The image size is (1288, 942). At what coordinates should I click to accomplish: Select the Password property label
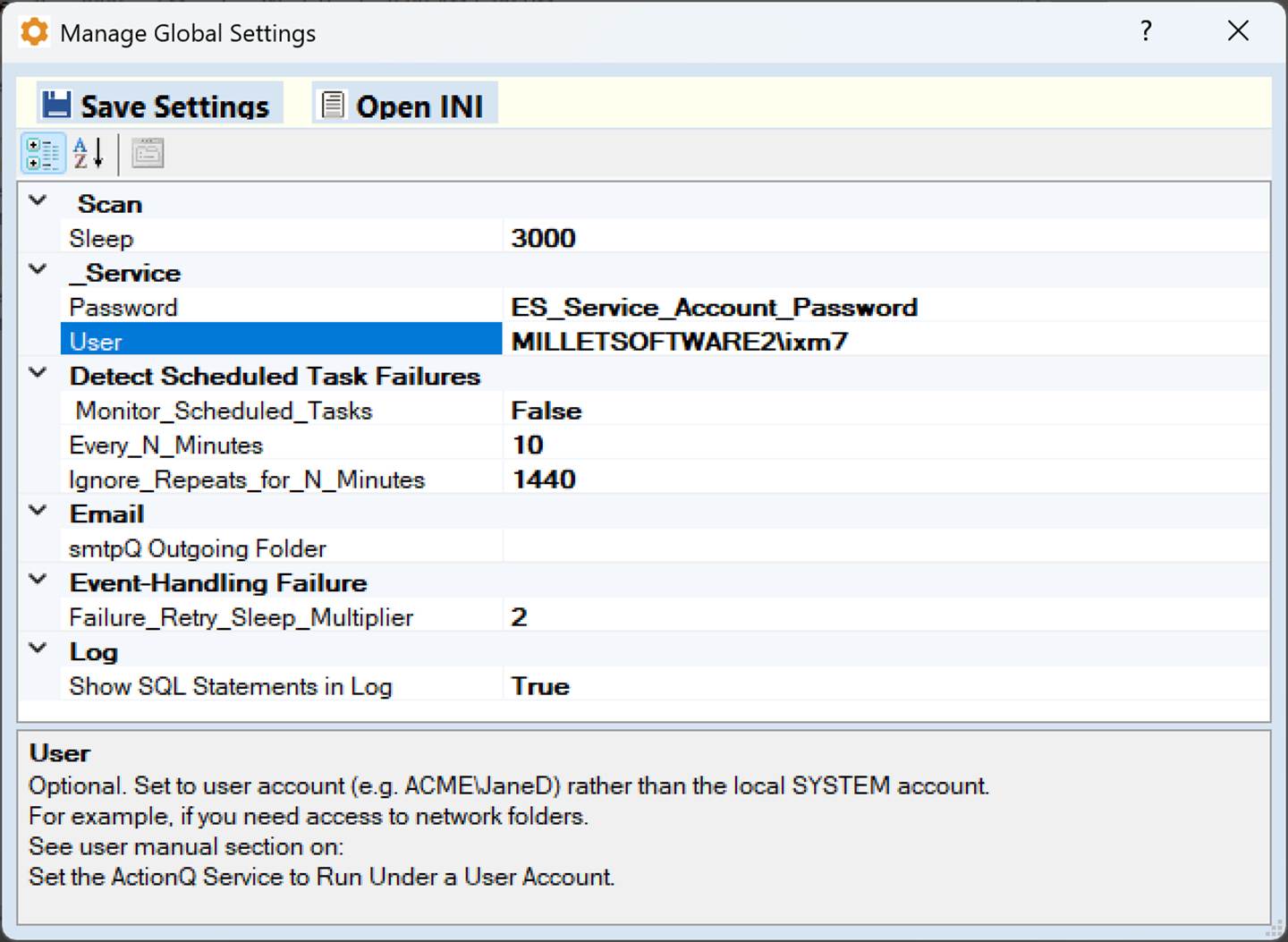[x=281, y=307]
